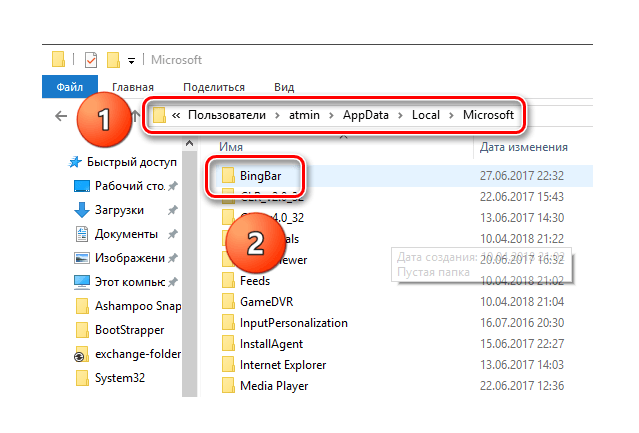The image size is (639, 433).
Task: Switch to the Вид tab
Action: (284, 87)
